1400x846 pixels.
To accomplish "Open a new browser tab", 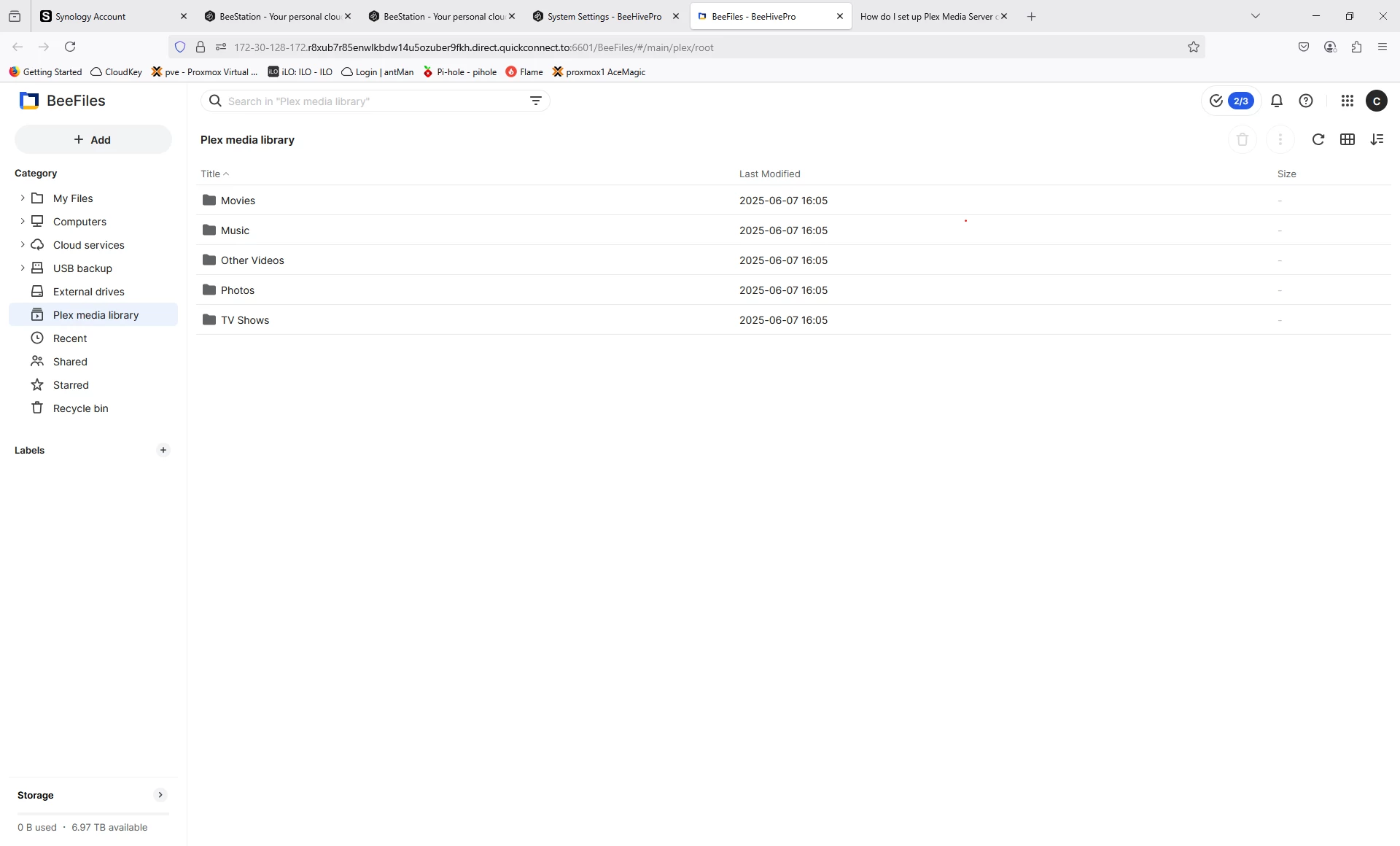I will pos(1031,16).
